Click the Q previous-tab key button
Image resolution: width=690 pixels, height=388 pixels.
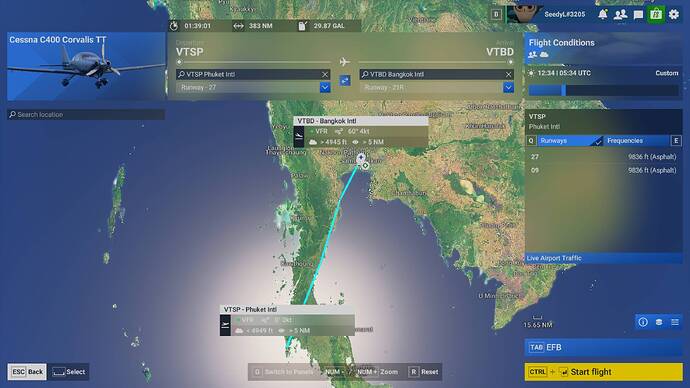pyautogui.click(x=531, y=141)
